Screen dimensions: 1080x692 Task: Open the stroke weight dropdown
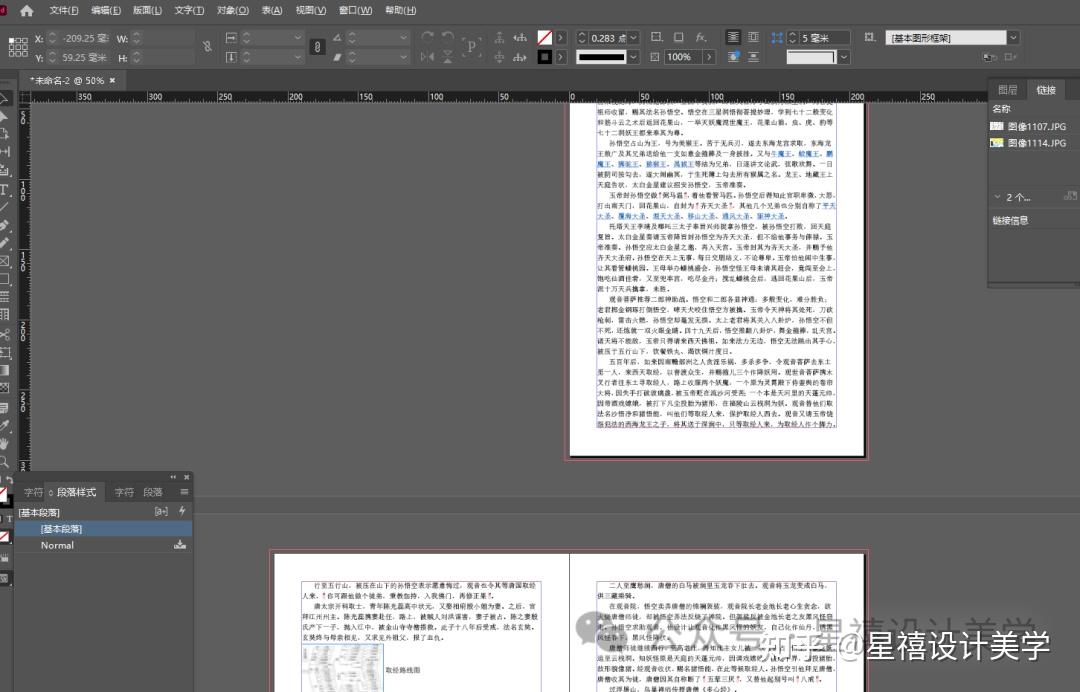coord(633,38)
